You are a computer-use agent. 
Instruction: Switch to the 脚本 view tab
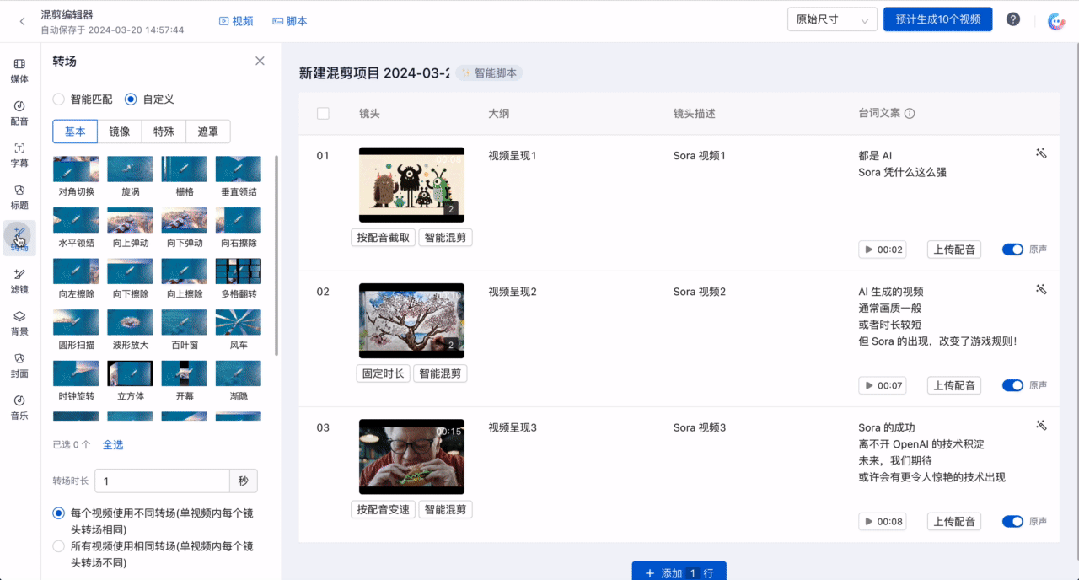coord(290,21)
